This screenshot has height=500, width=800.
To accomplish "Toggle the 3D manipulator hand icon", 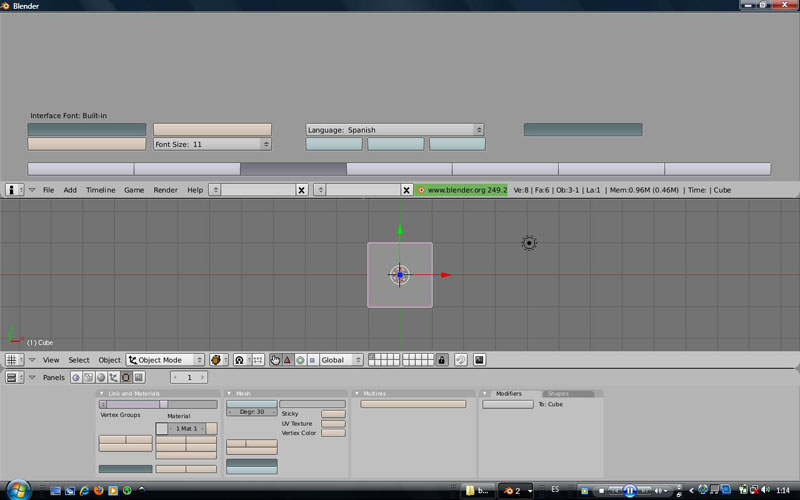I will 276,360.
